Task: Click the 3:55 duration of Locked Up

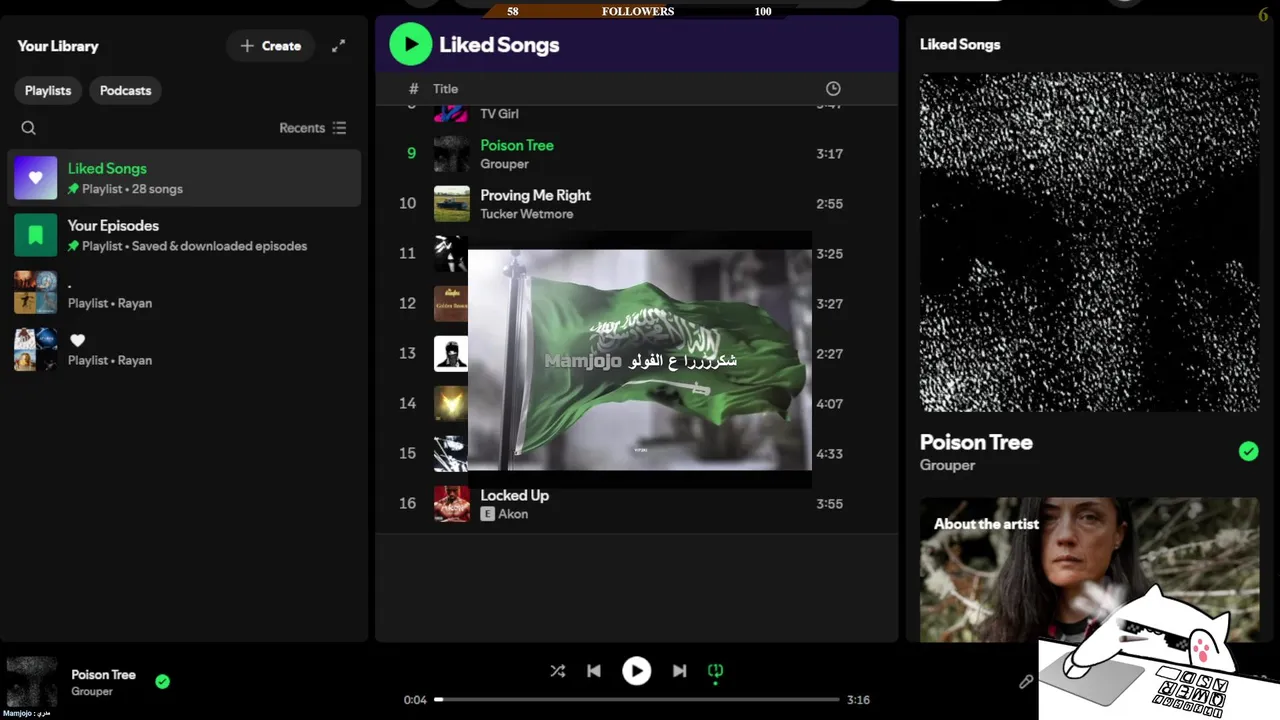Action: click(829, 504)
